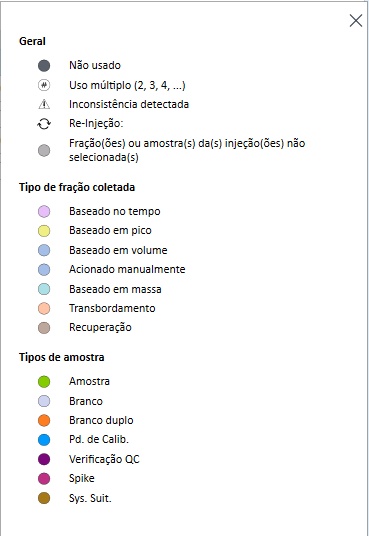Screen dimensions: 369x536
Task: Click the Tipo de fração coletada heading
Action: click(x=77, y=187)
